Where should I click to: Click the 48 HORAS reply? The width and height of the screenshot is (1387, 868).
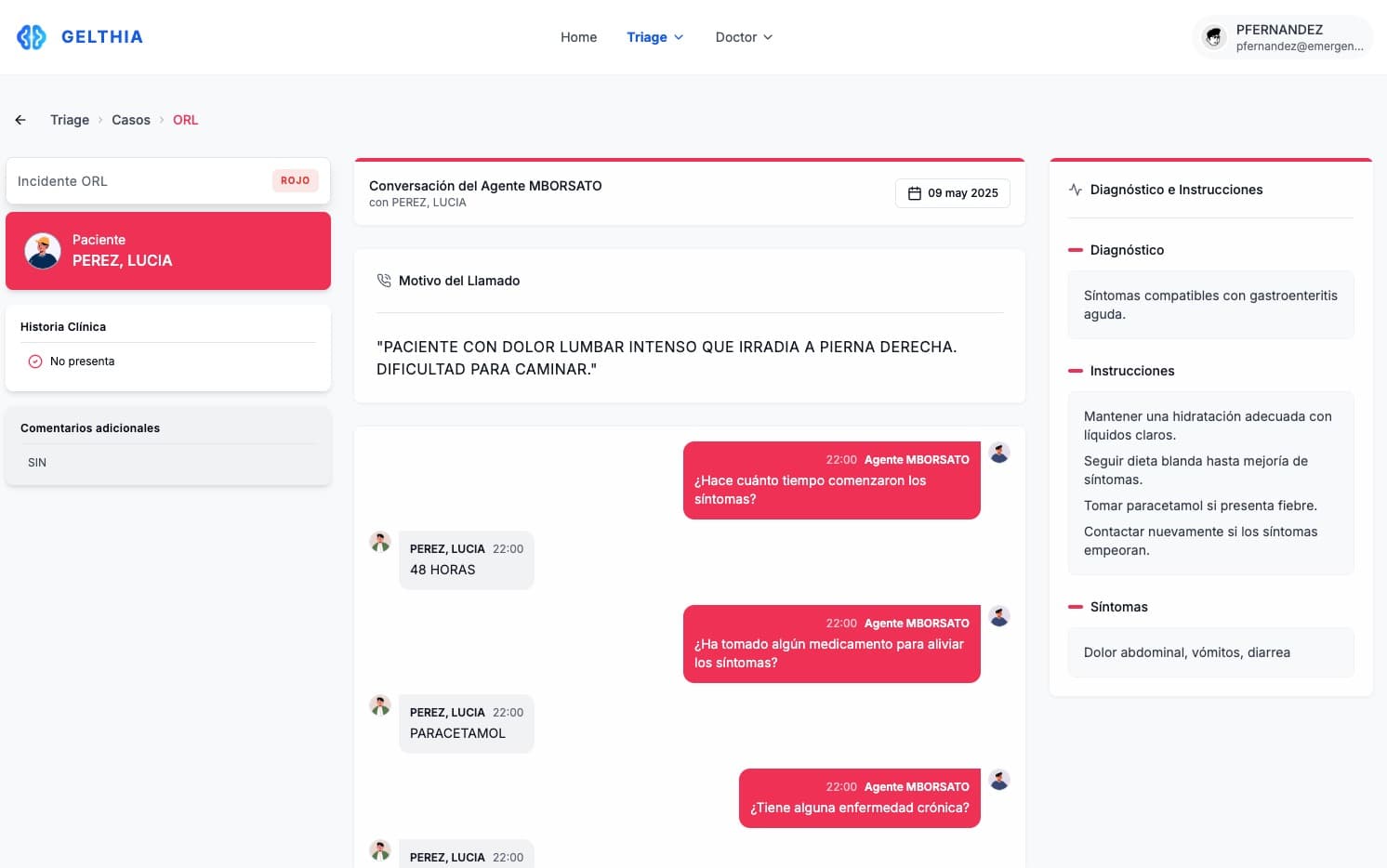coord(467,560)
